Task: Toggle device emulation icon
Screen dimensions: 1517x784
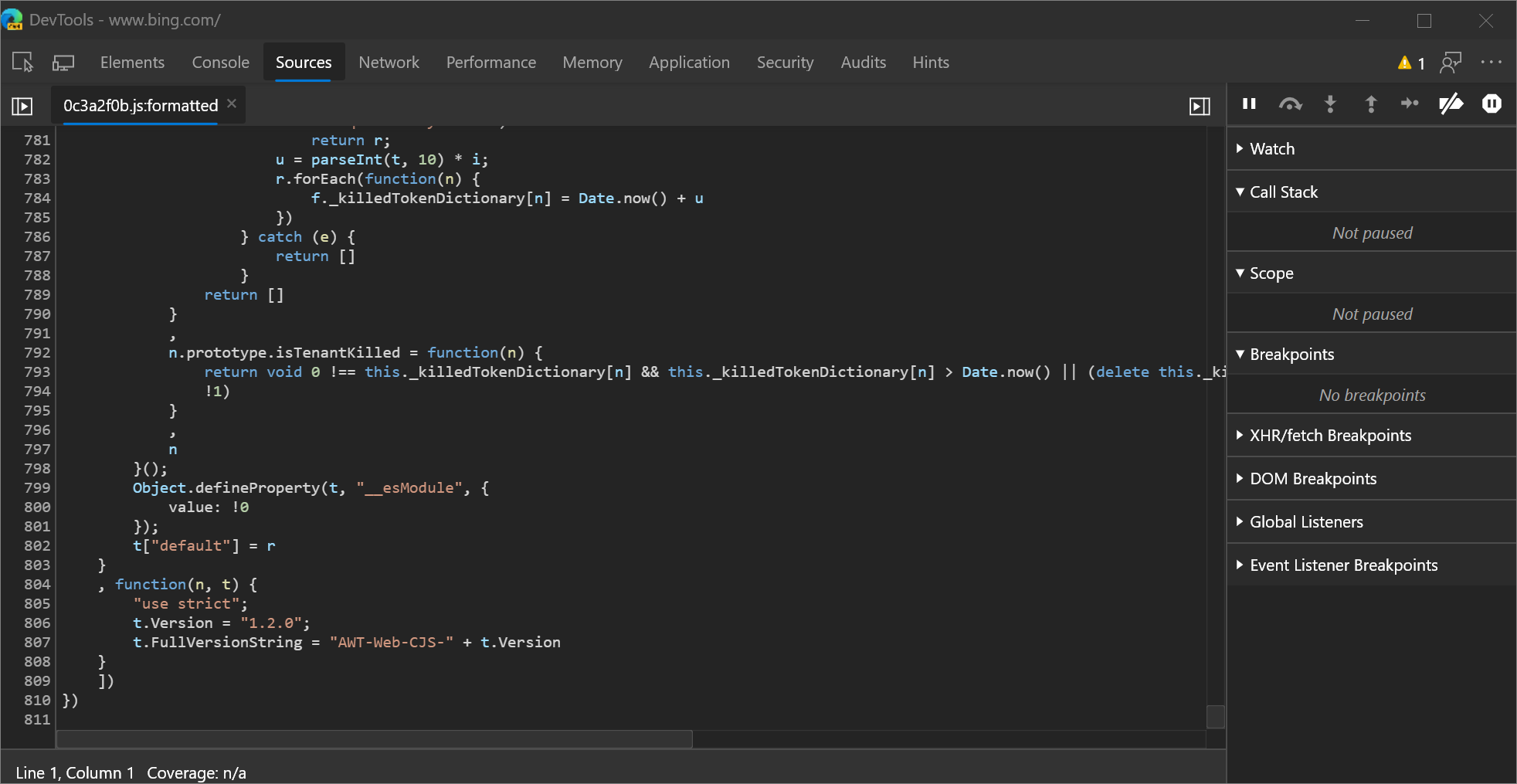Action: [63, 63]
